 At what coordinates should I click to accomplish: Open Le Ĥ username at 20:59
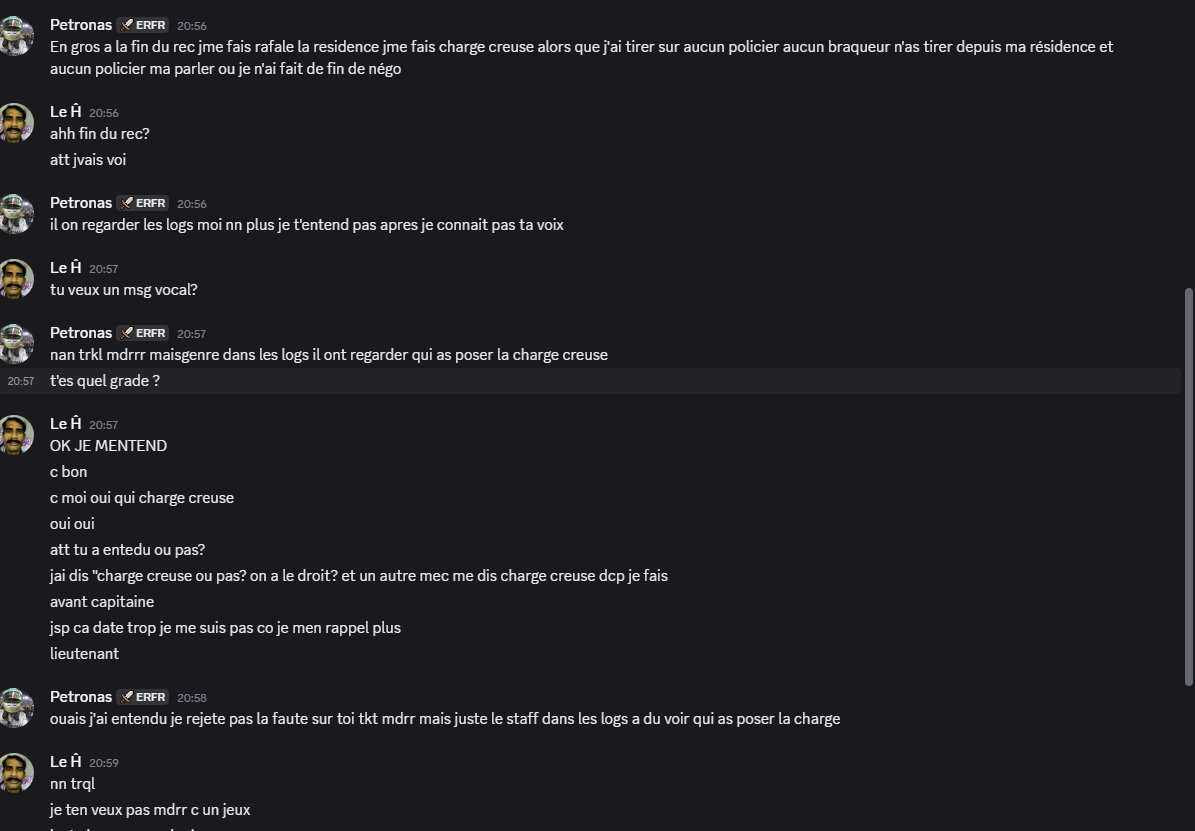coord(65,762)
